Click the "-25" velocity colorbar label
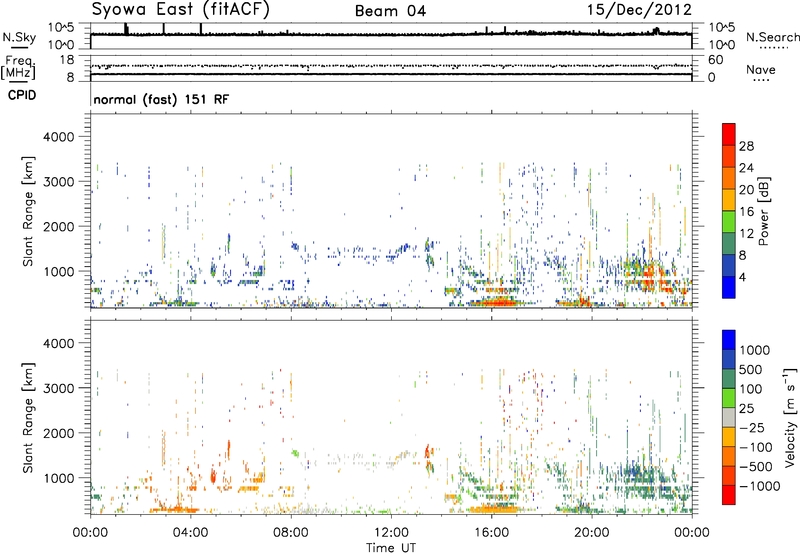The width and height of the screenshot is (800, 554). point(752,427)
